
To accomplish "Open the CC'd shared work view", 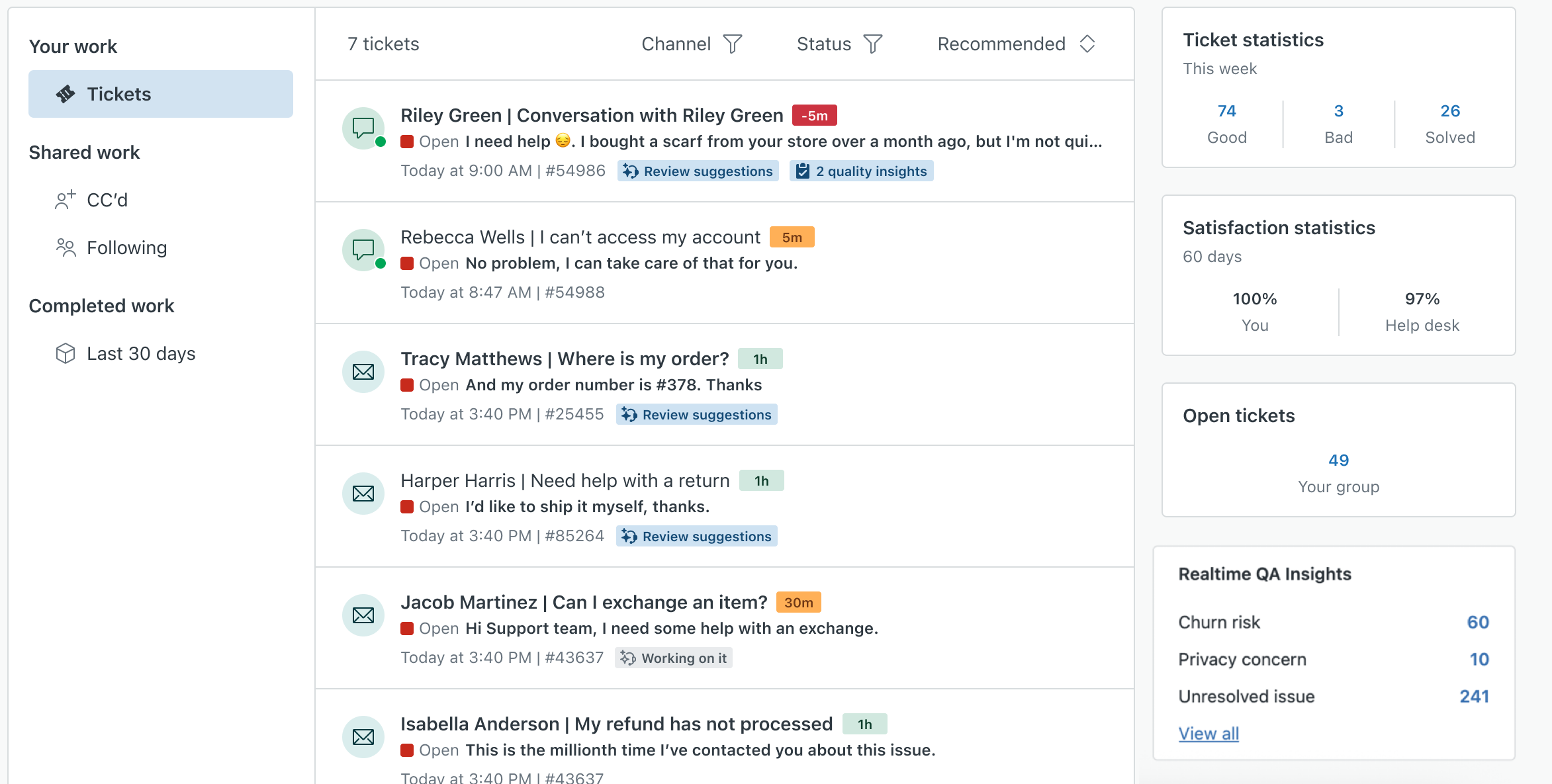I will coord(107,200).
